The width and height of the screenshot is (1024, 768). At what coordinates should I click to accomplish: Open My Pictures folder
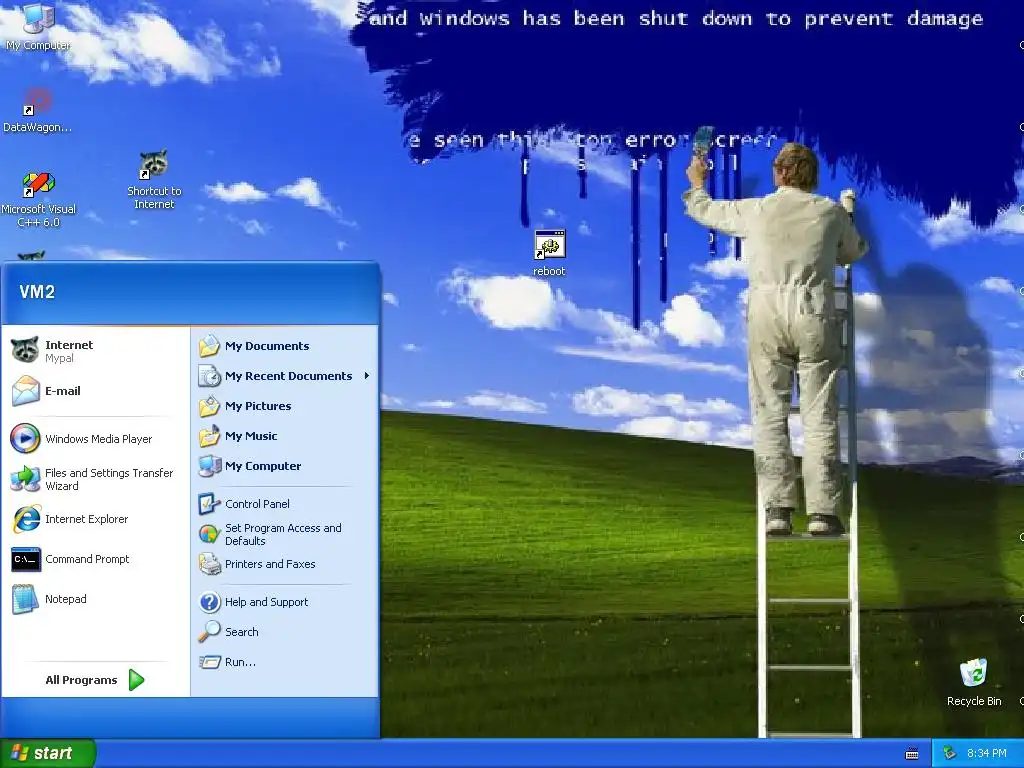point(285,406)
